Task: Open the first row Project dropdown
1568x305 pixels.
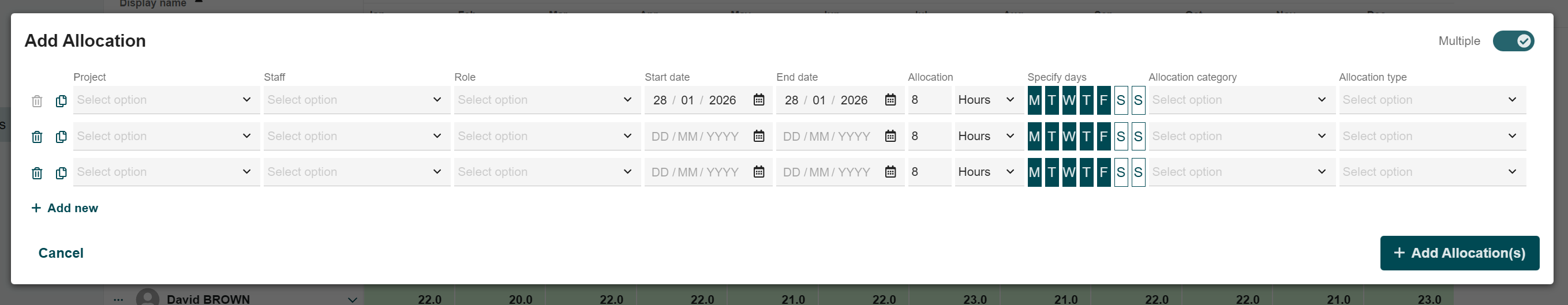Action: coord(166,100)
